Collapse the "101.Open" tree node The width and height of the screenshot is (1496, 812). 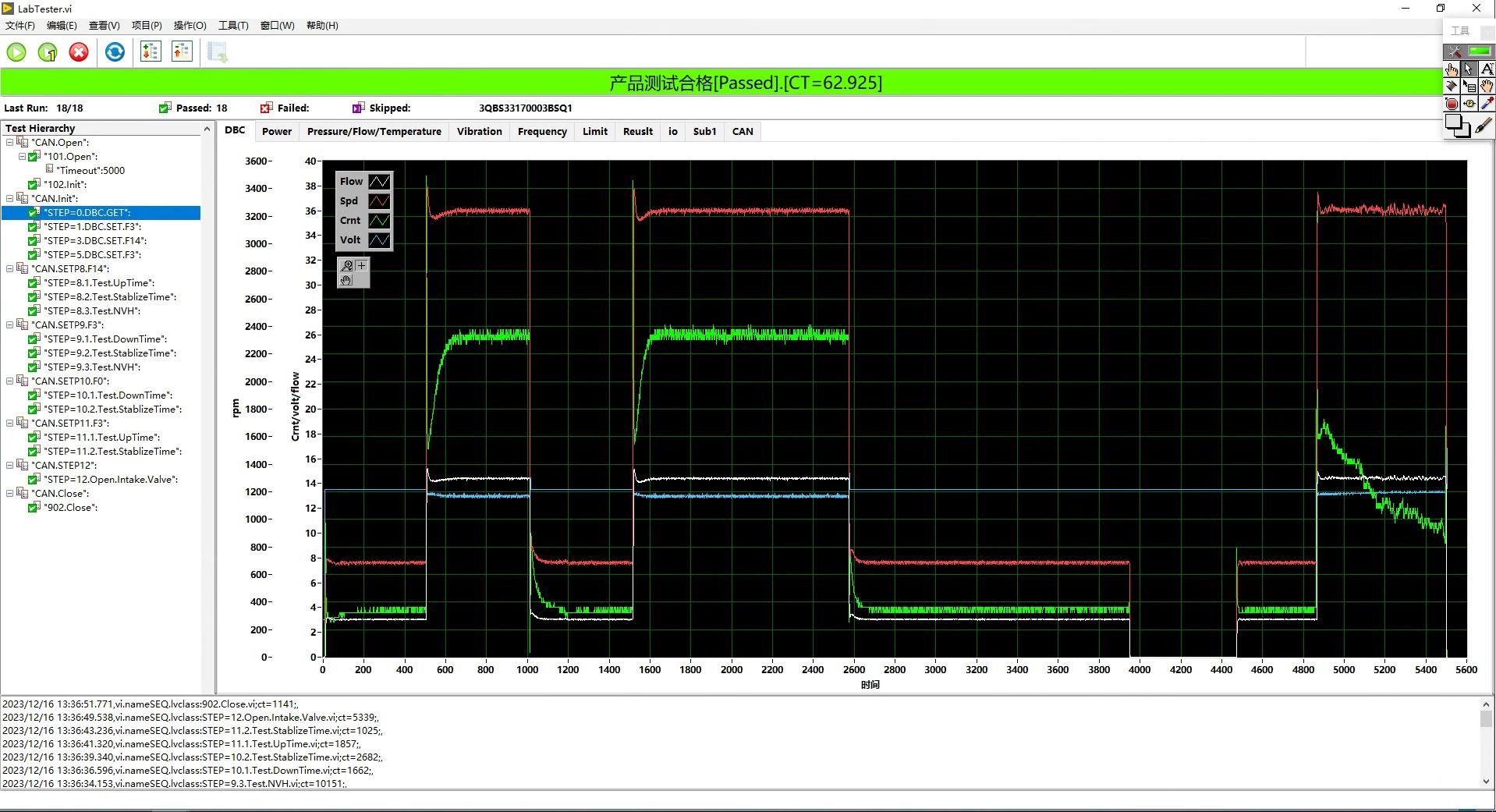(23, 157)
